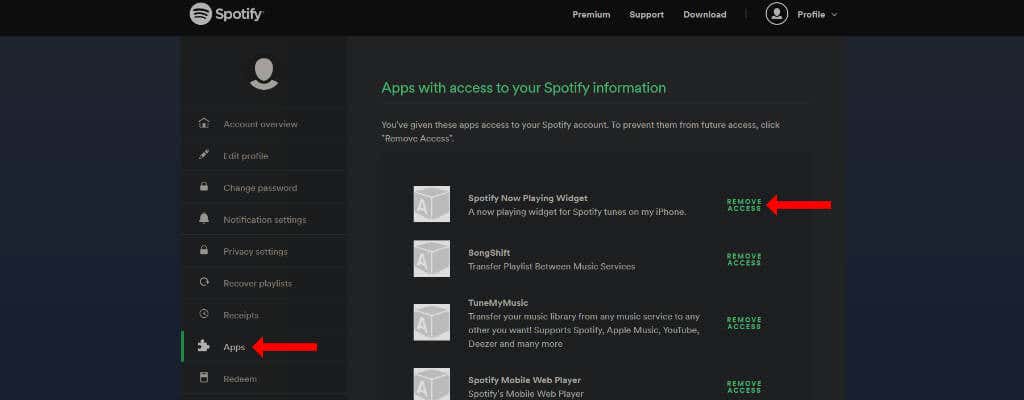This screenshot has width=1024, height=400.
Task: Click the clock icon beside Receipts
Action: 204,315
